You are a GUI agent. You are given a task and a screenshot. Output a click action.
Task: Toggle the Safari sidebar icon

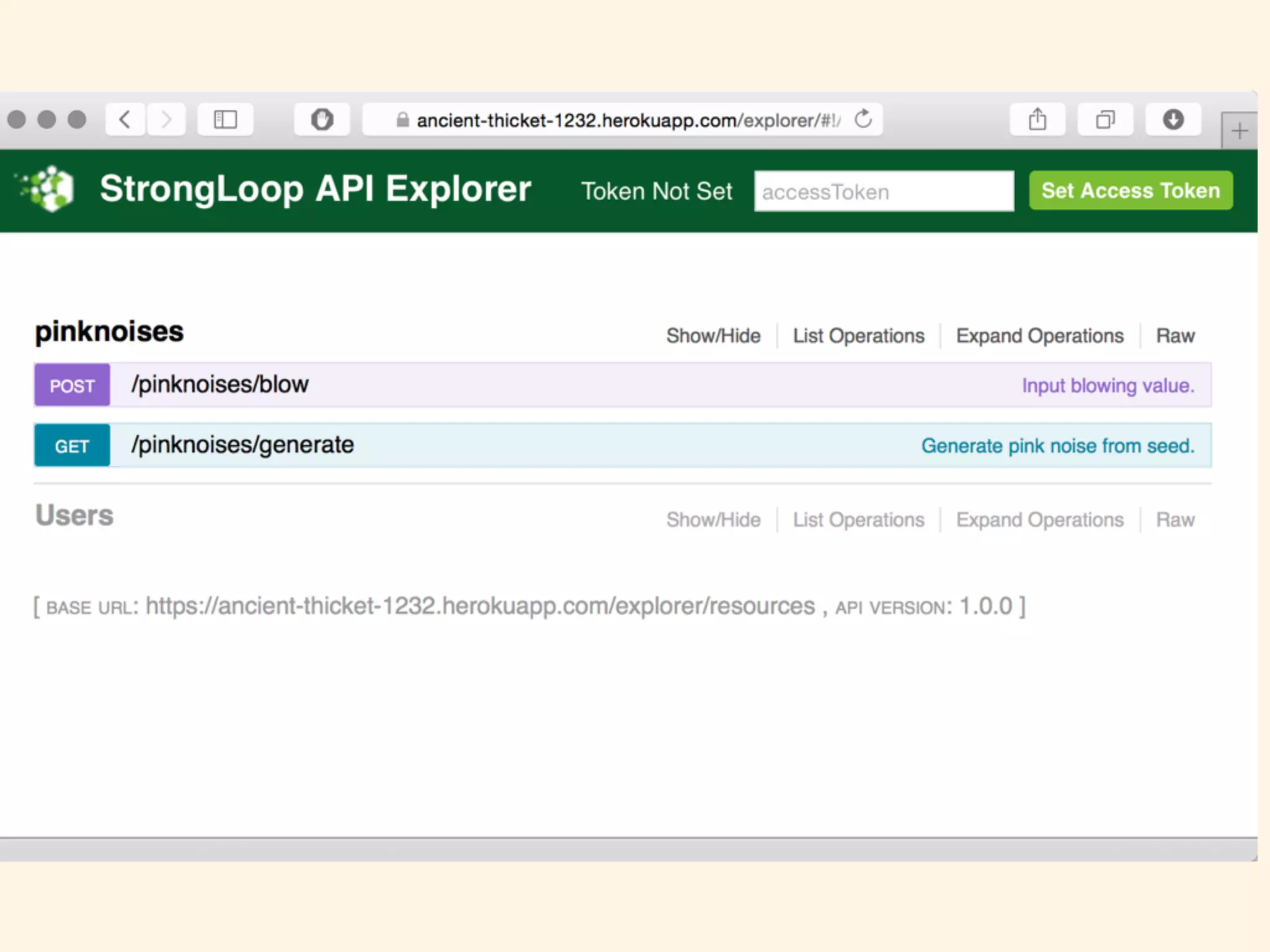(x=225, y=119)
